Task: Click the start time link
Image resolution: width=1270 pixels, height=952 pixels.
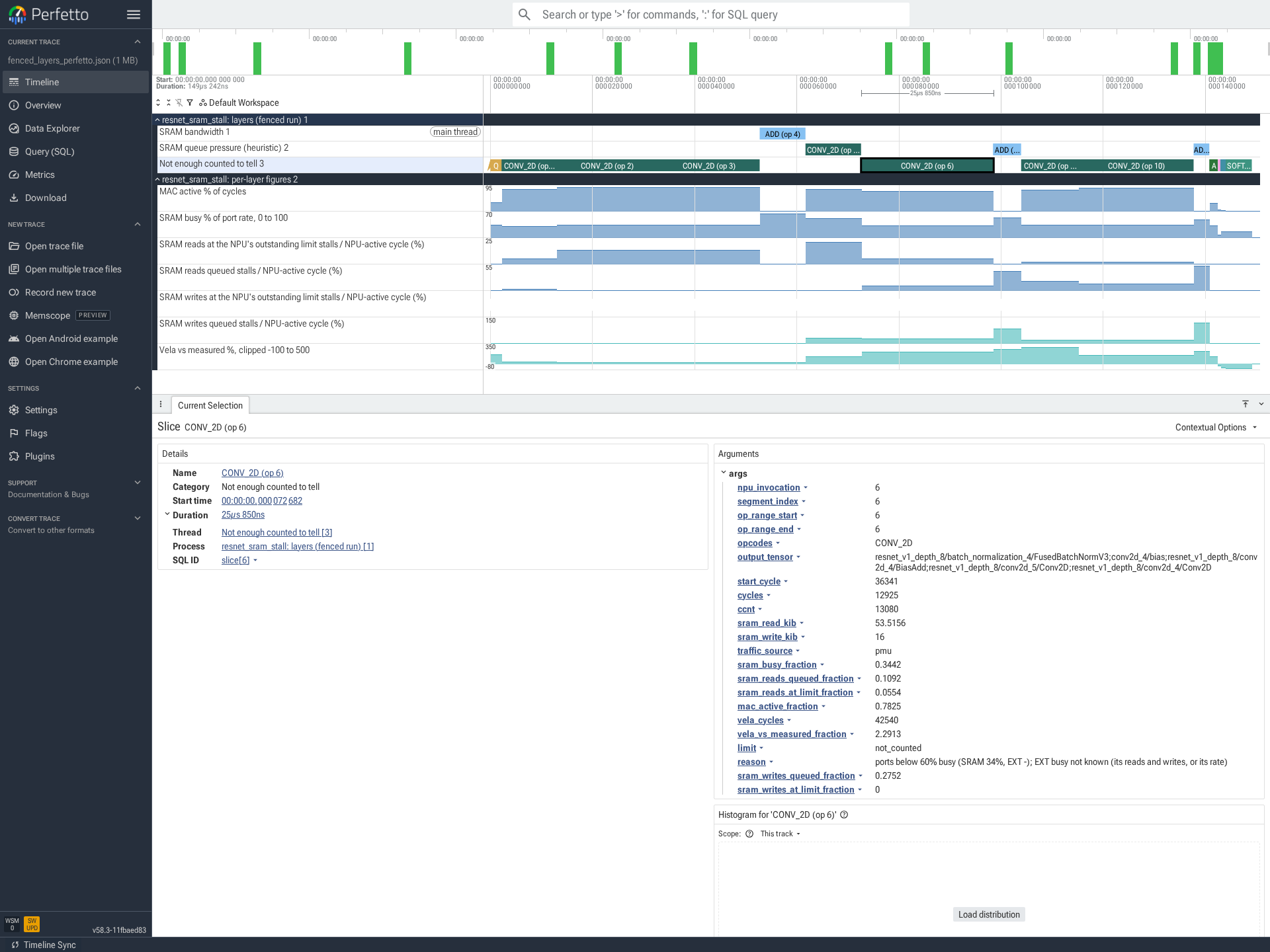Action: (262, 500)
